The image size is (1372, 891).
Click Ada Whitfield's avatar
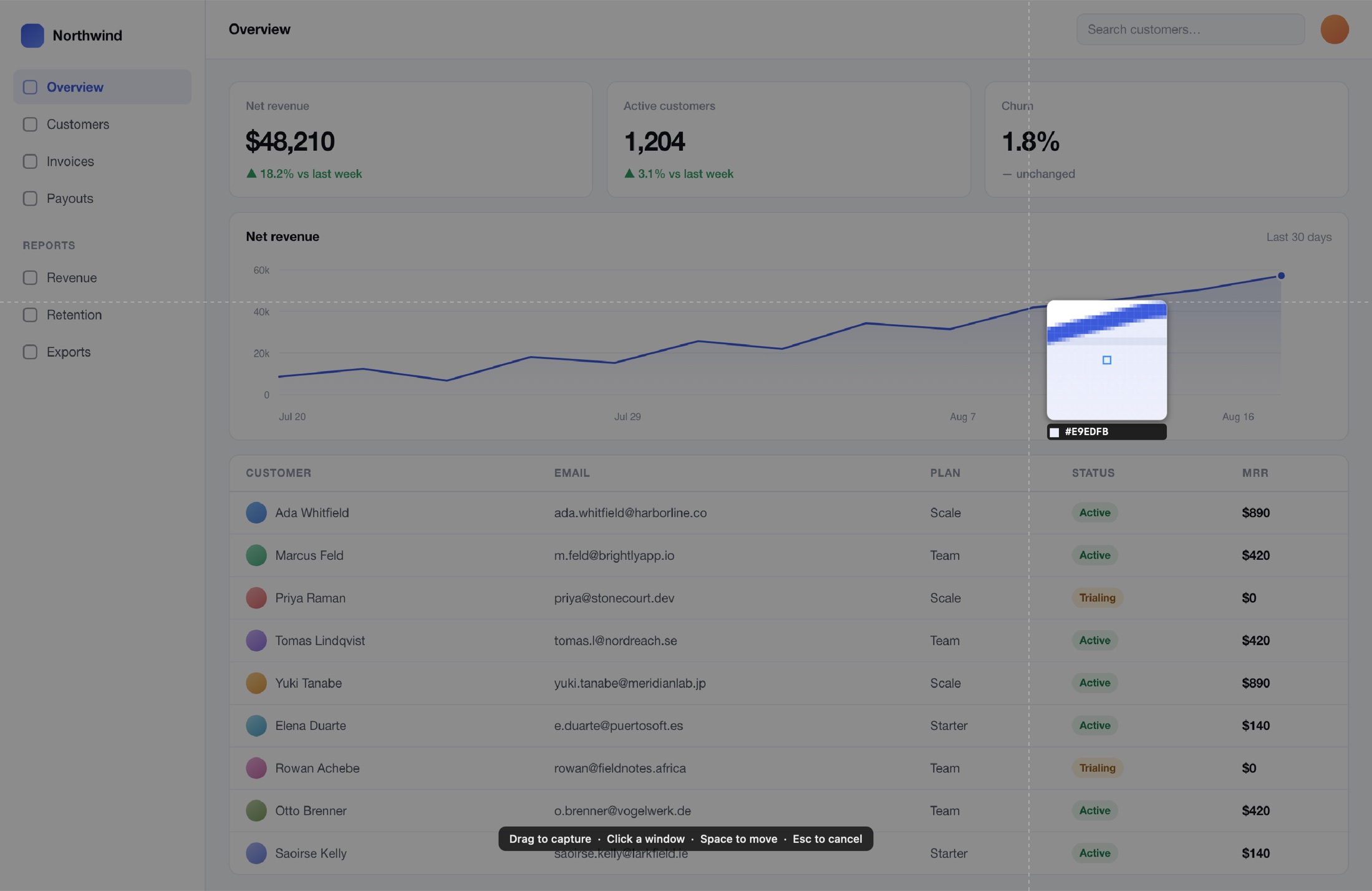[x=256, y=513]
